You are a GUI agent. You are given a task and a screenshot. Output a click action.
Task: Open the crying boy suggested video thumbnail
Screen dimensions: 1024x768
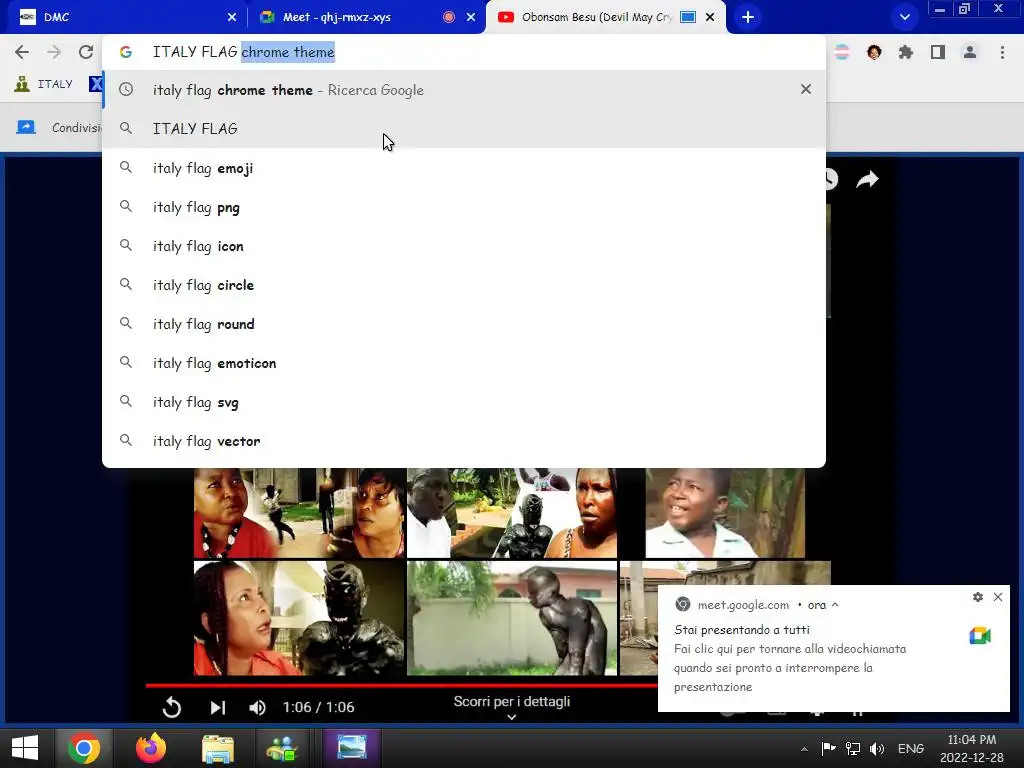tap(725, 513)
